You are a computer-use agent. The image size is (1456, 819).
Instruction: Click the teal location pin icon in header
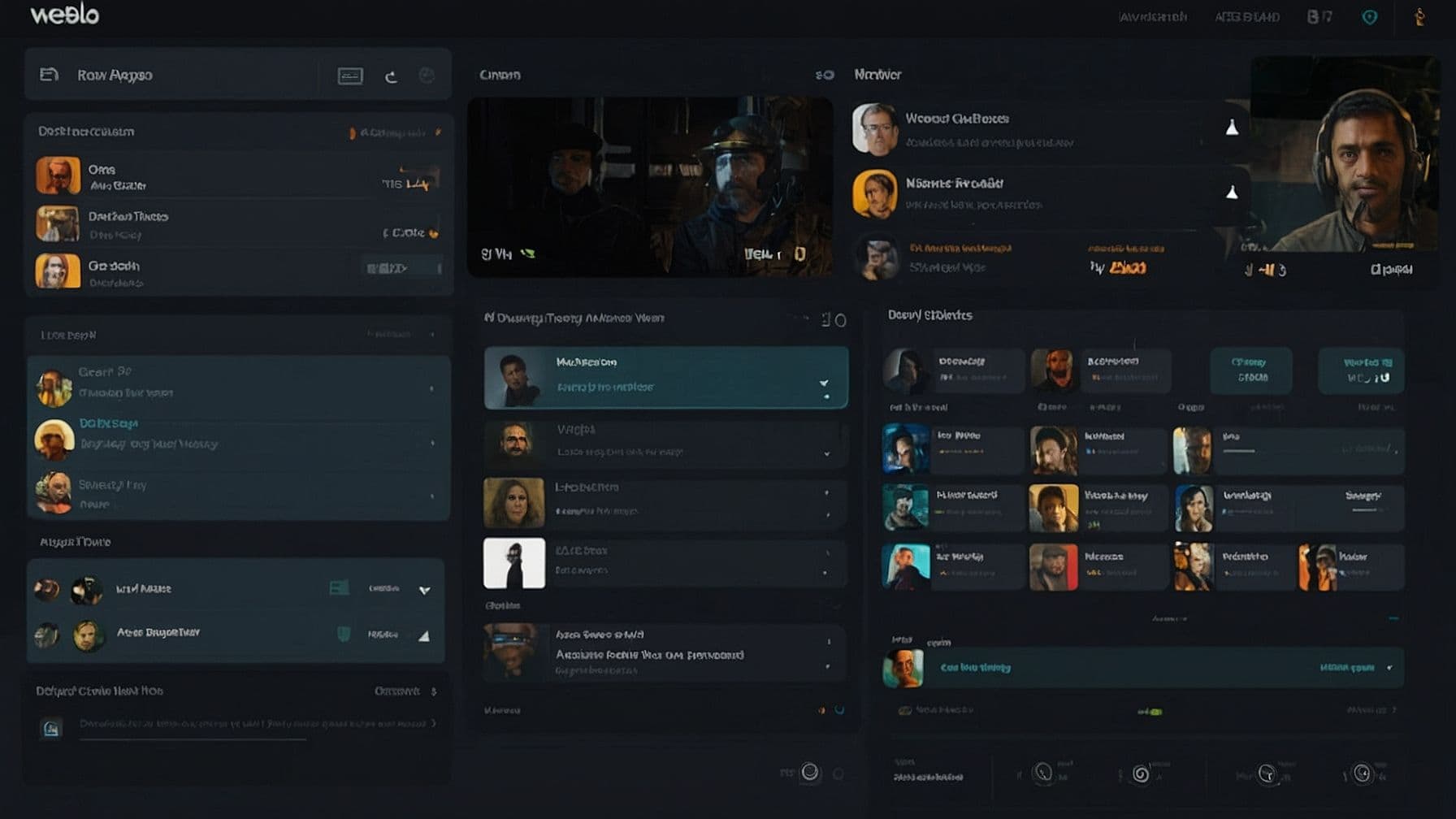[x=1369, y=17]
